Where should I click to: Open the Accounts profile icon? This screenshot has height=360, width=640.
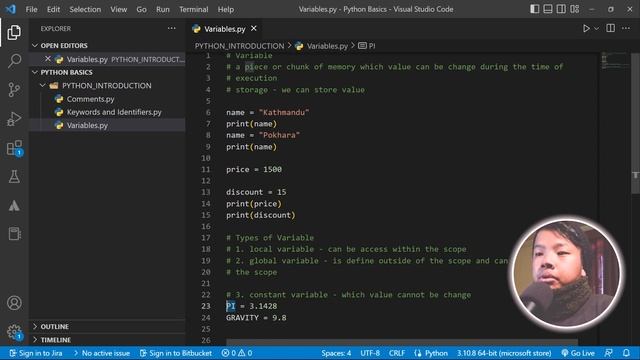click(14, 303)
